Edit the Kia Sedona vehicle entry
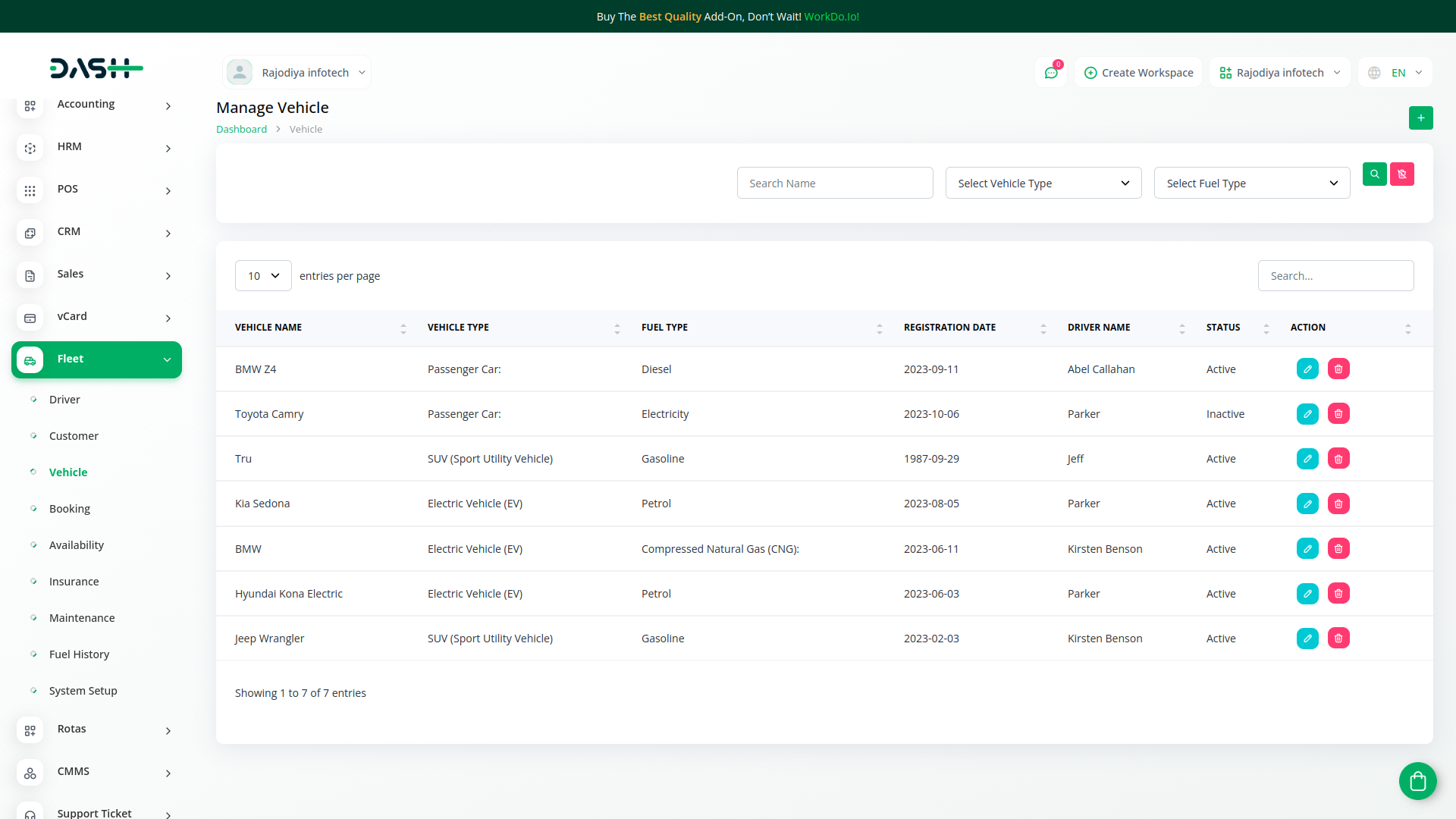This screenshot has width=1456, height=819. coord(1307,504)
